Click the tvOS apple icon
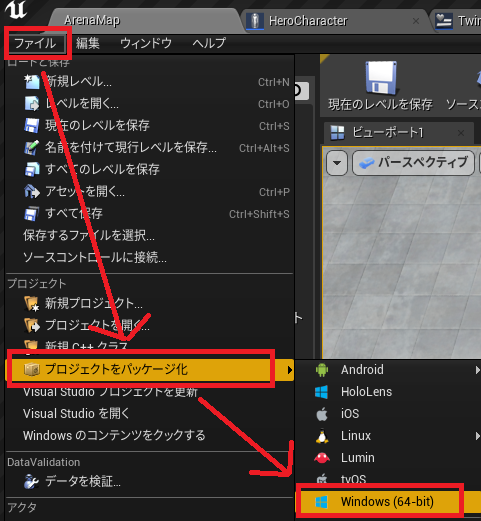This screenshot has width=481, height=521. [322, 479]
